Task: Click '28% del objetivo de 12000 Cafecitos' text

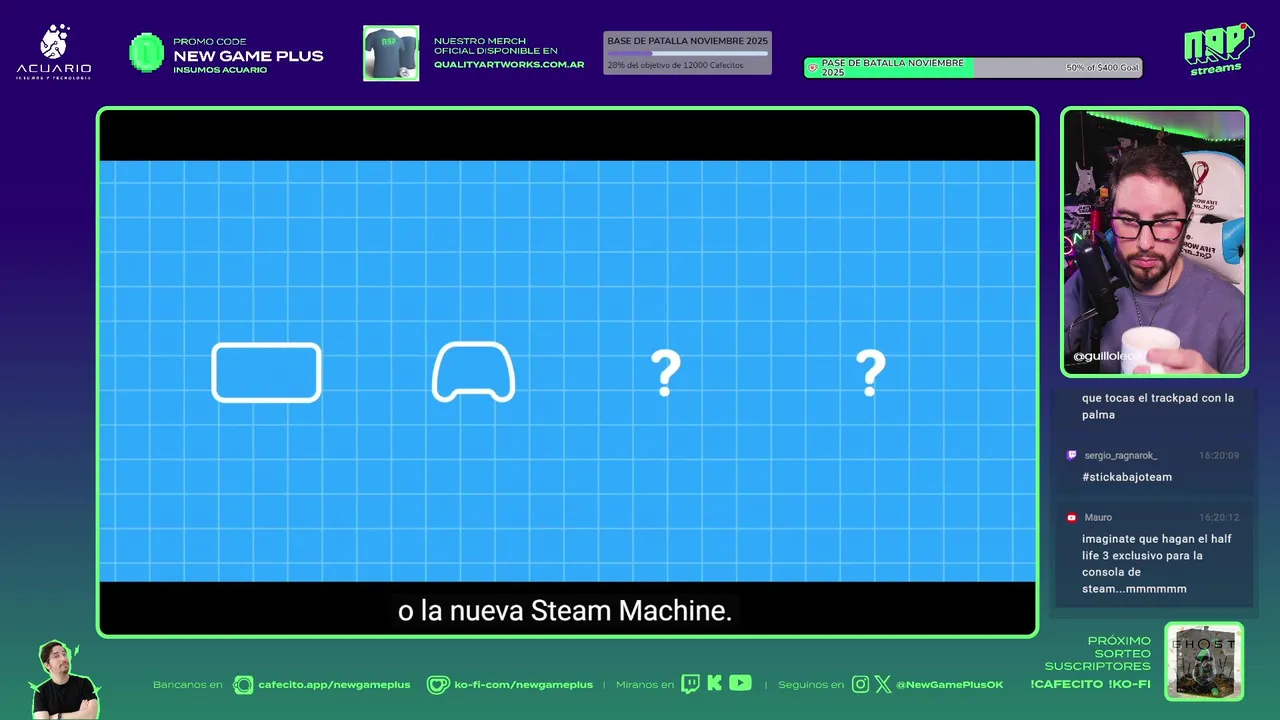Action: click(675, 66)
